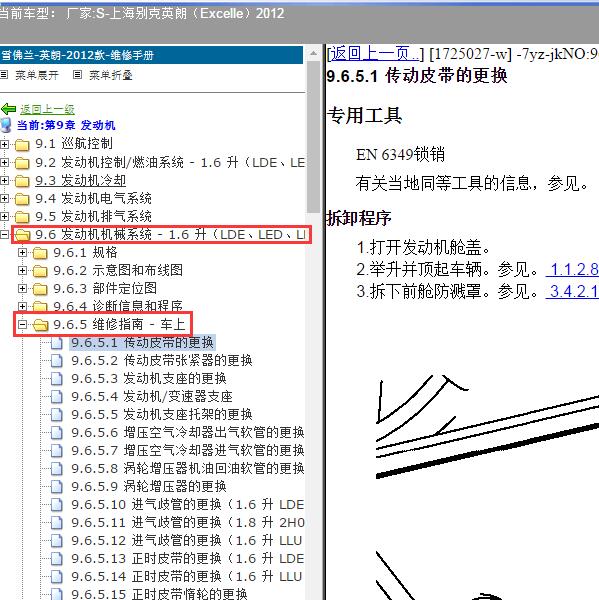This screenshot has width=599, height=600.
Task: Click document icon of 9.6.5.14 正时皮带的更换
Action: [x=57, y=577]
